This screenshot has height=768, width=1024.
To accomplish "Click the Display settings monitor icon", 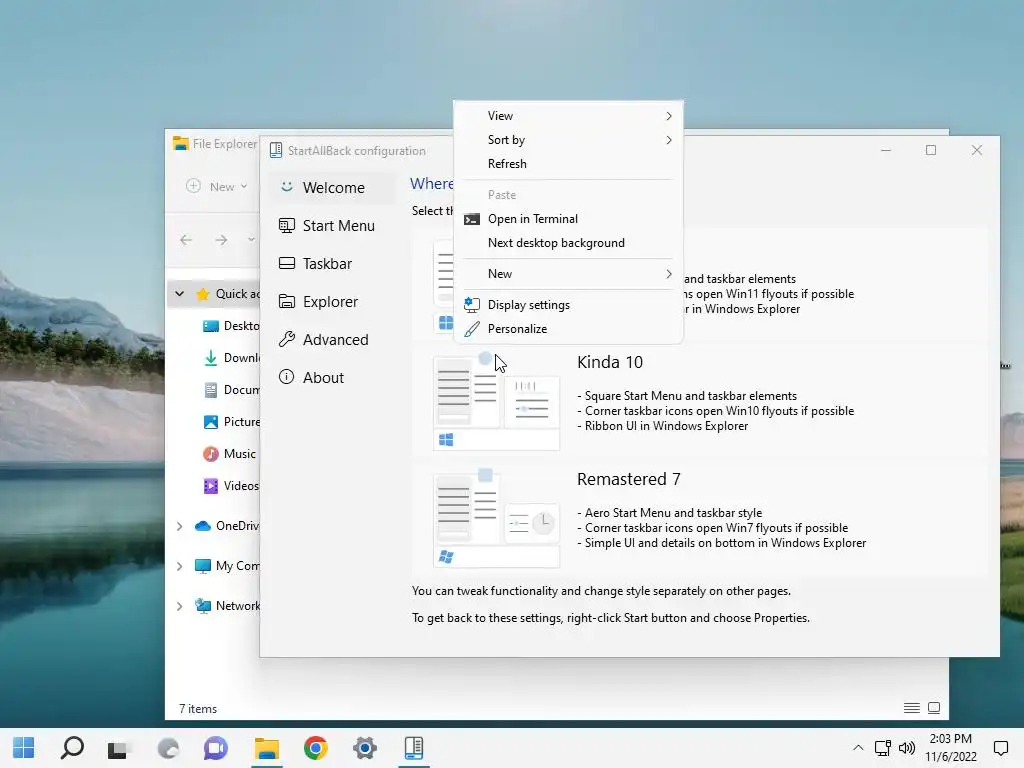I will [x=472, y=305].
